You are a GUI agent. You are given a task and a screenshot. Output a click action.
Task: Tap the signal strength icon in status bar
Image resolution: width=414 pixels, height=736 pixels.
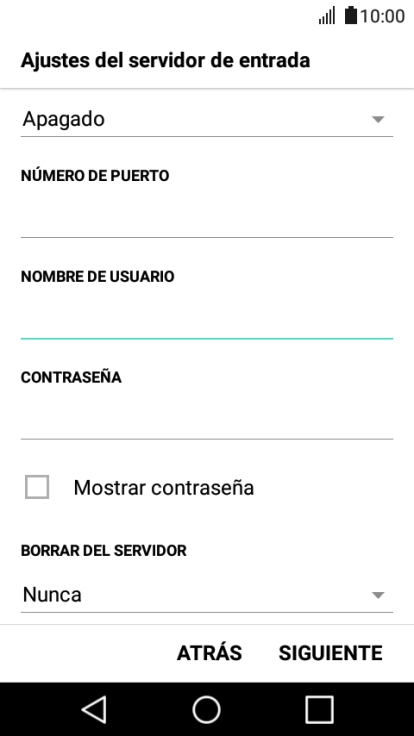coord(327,15)
